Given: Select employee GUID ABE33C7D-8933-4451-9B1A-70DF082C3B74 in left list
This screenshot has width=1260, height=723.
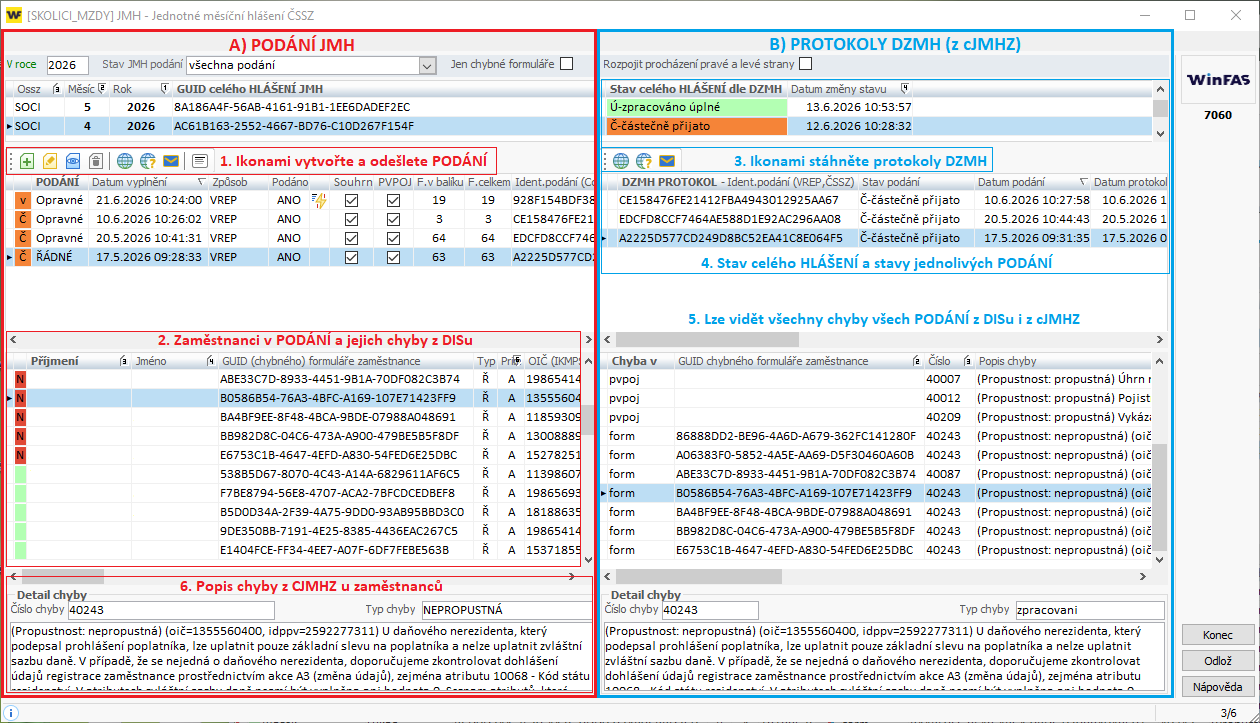Looking at the screenshot, I should coord(293,379).
